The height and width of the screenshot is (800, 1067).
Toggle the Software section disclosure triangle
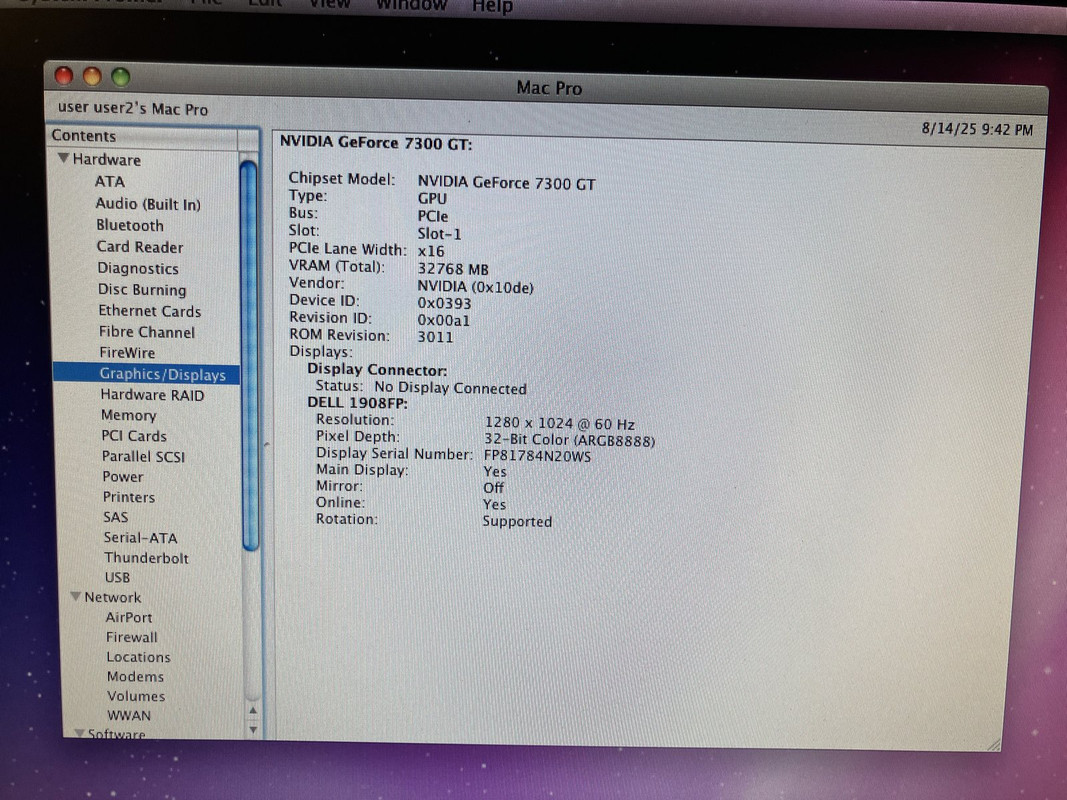coord(80,733)
